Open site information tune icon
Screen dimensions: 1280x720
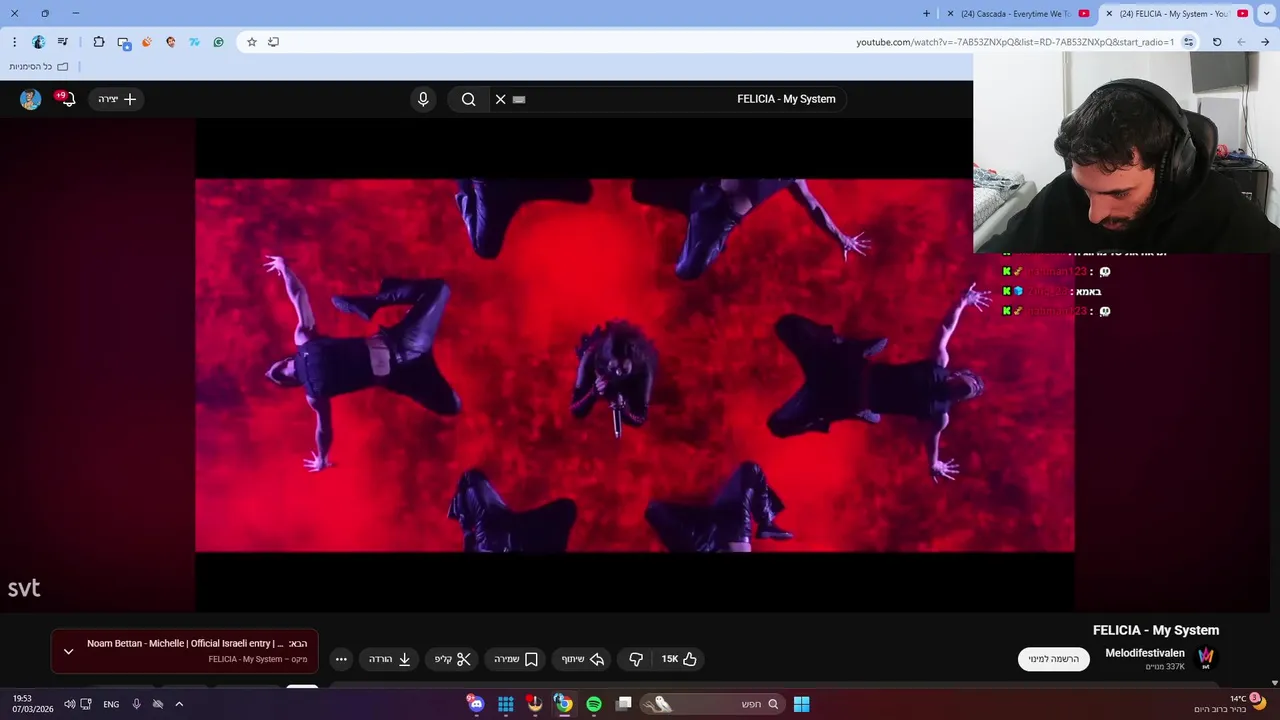tap(1188, 42)
